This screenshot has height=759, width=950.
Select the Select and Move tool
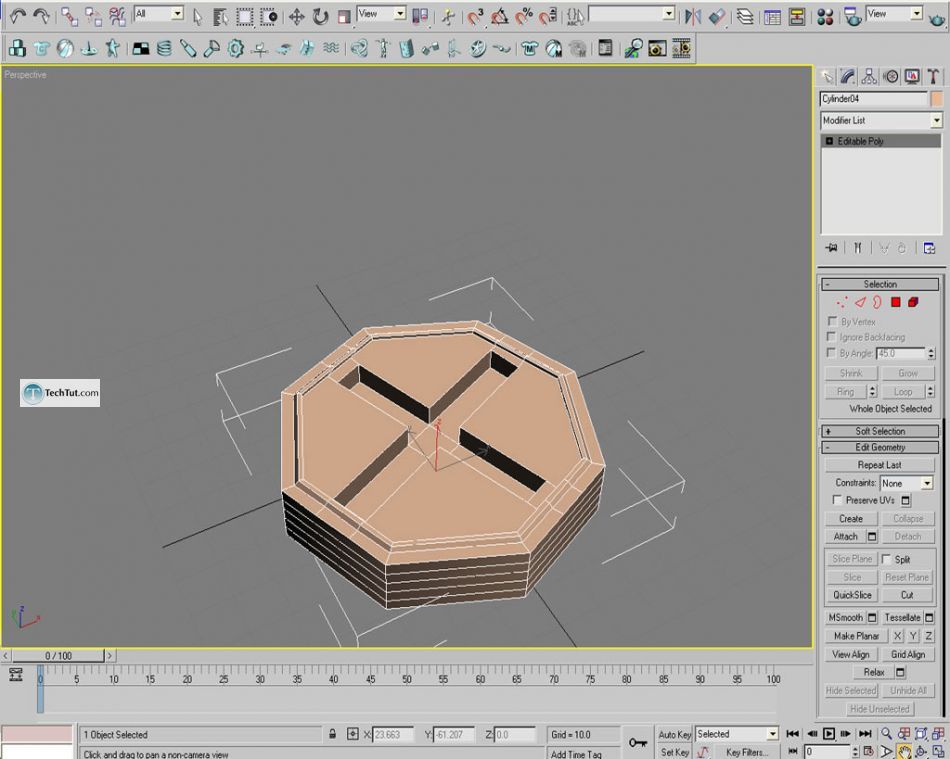[x=296, y=17]
